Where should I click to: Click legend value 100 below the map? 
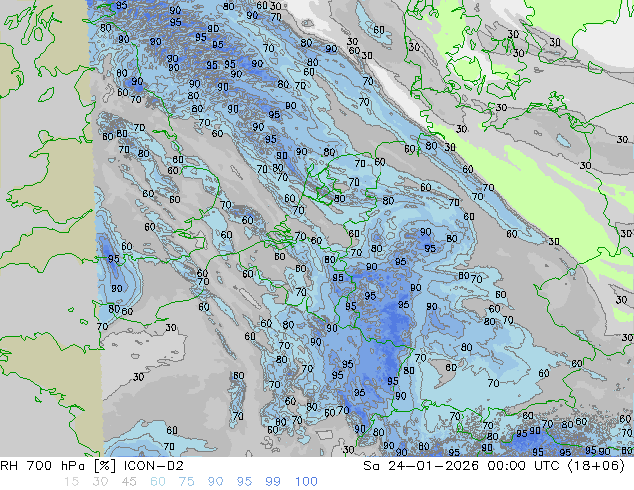(306, 482)
